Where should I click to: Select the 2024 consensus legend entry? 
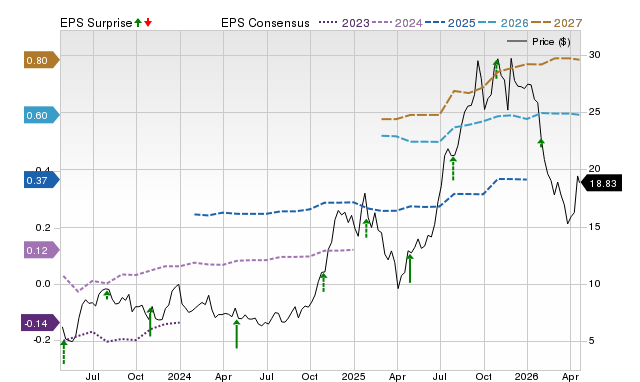tap(397, 23)
